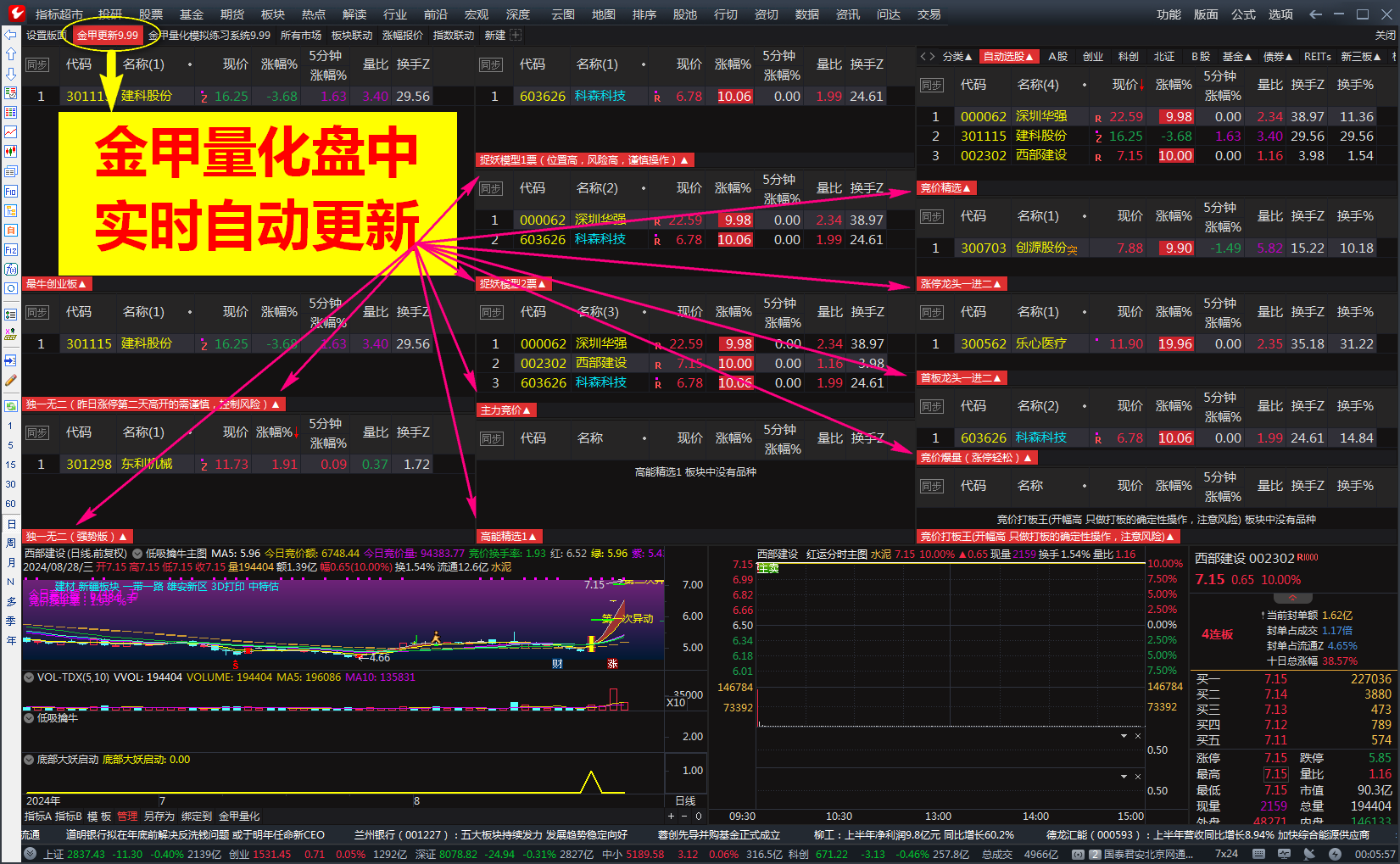Click the keyboard icon in status bar
The height and width of the screenshot is (864, 1400).
click(x=1258, y=855)
